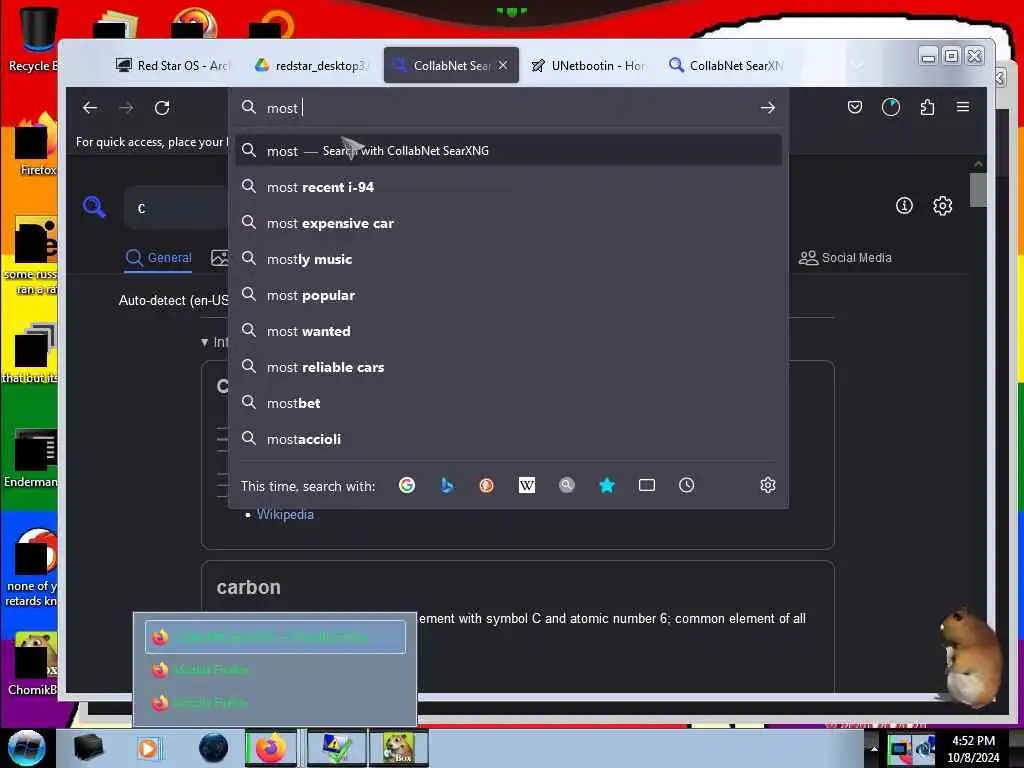Choose suggestion 'most expensive car'

(508, 223)
